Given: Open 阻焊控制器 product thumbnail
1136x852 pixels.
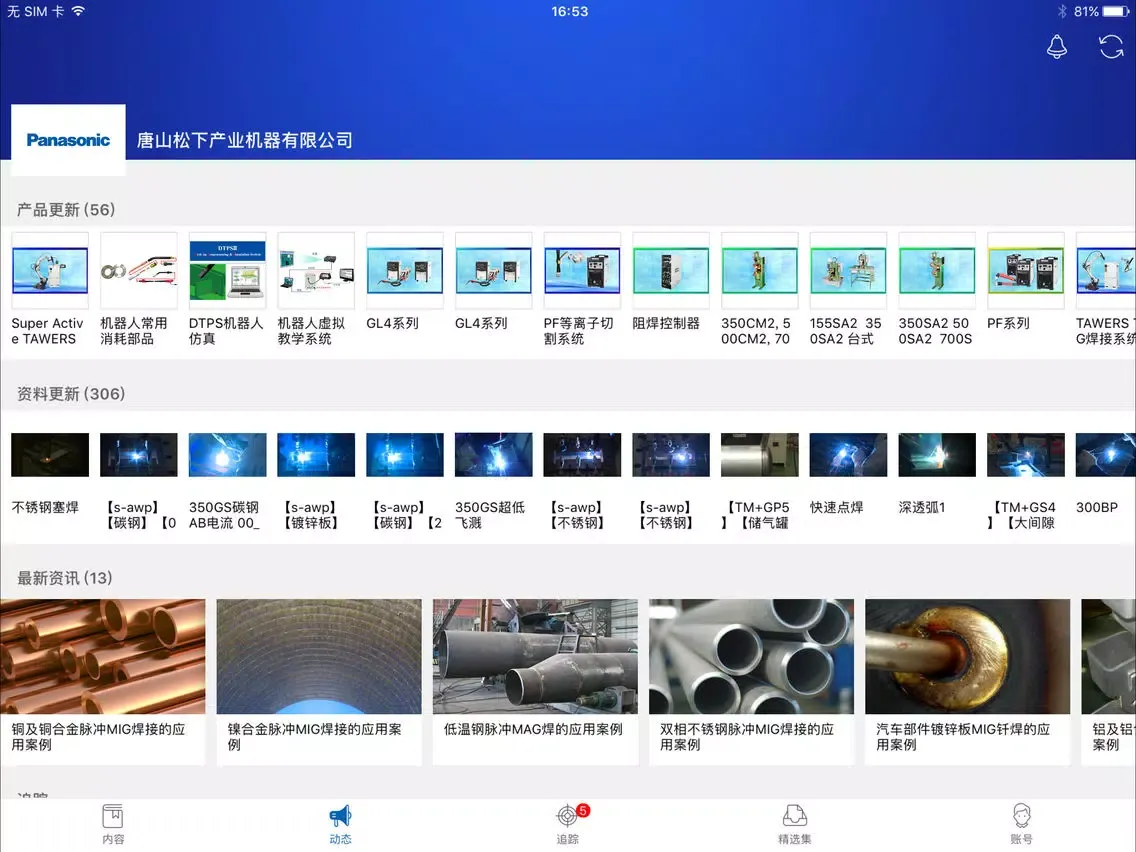Looking at the screenshot, I should pyautogui.click(x=671, y=271).
